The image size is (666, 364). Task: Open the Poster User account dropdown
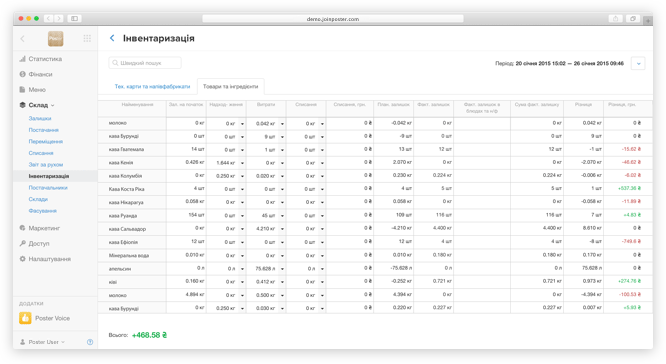(x=42, y=342)
